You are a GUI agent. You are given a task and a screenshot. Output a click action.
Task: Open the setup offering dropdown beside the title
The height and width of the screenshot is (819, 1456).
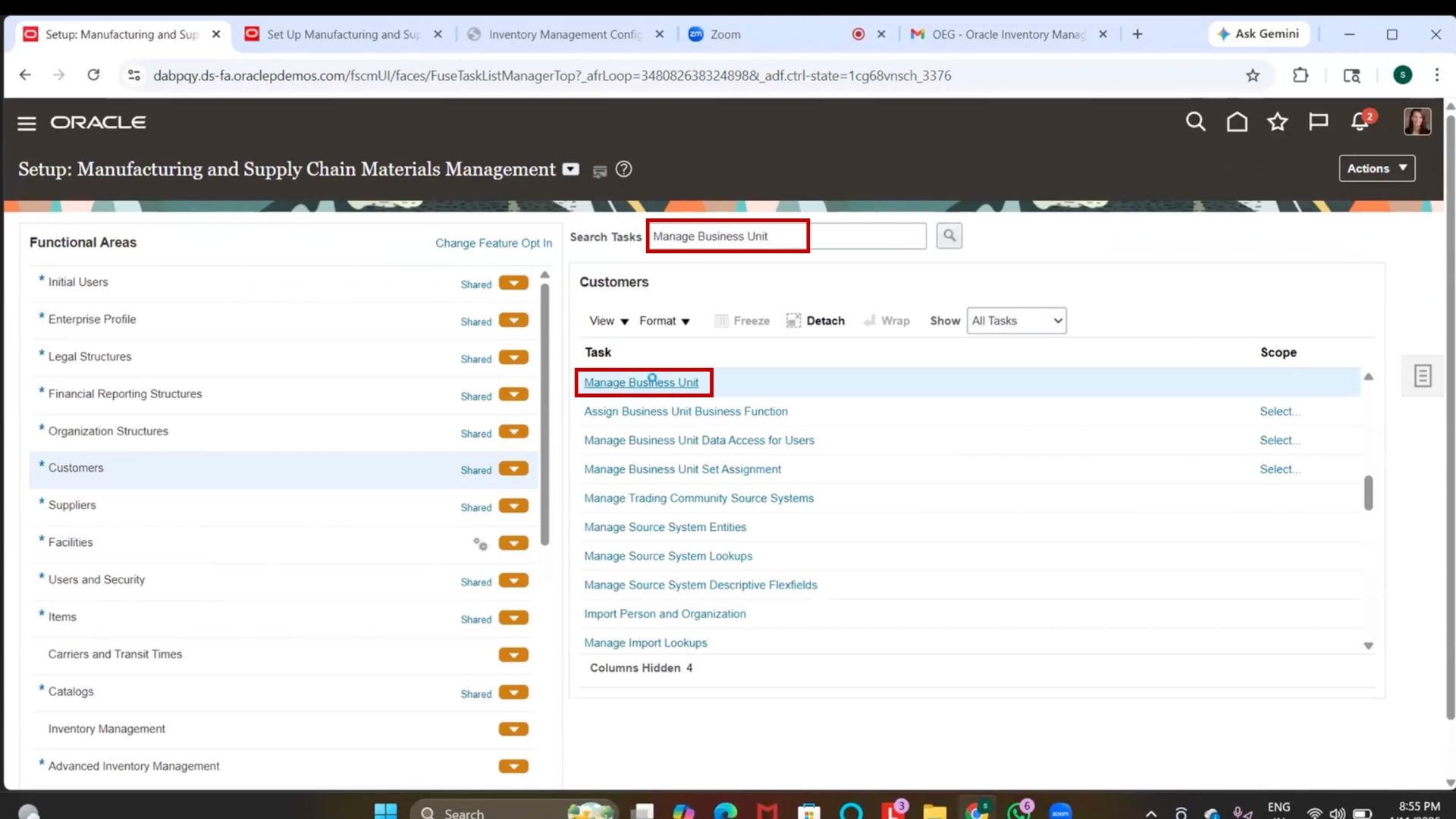click(571, 170)
